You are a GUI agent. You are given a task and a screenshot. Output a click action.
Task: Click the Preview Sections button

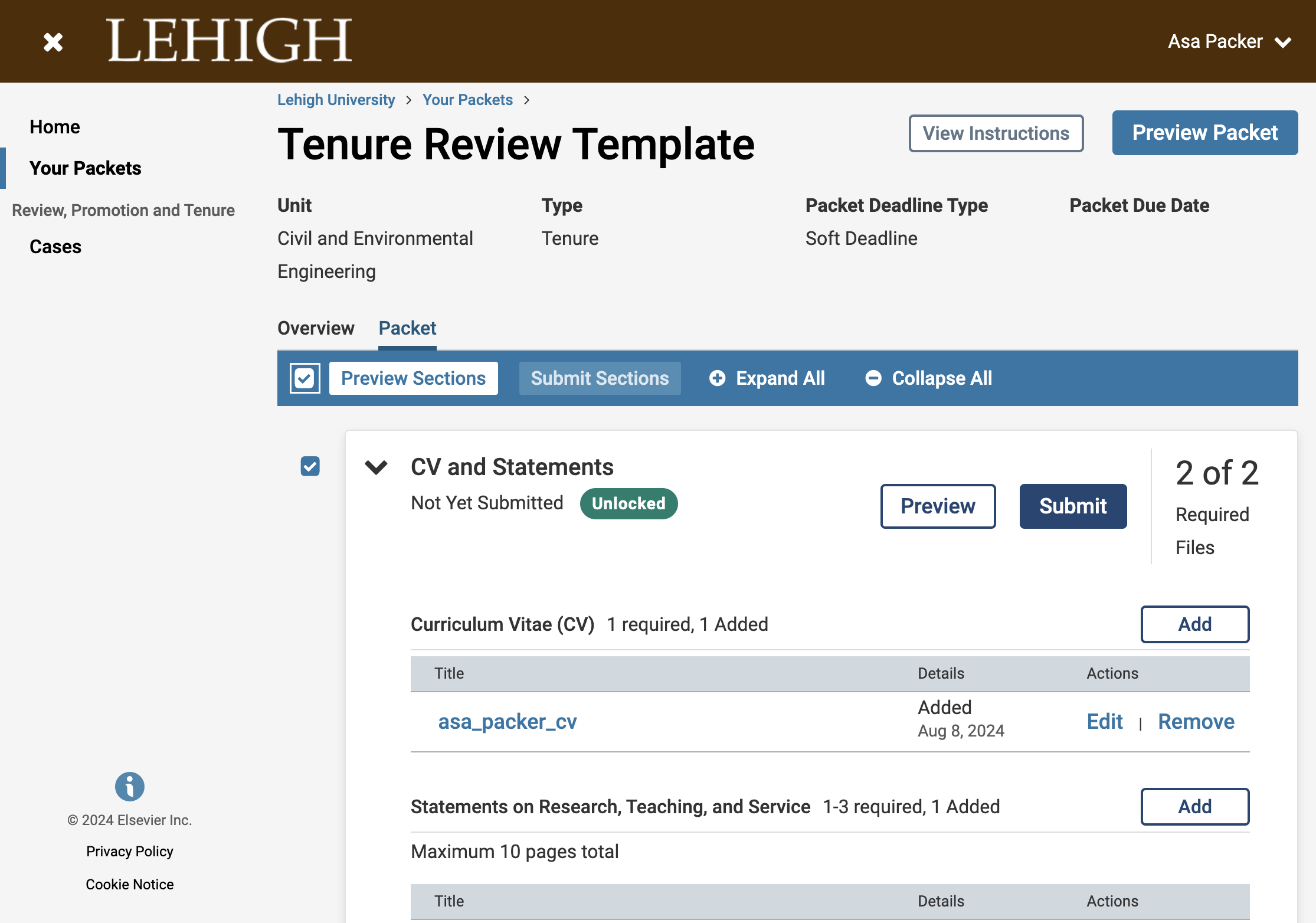click(x=414, y=378)
